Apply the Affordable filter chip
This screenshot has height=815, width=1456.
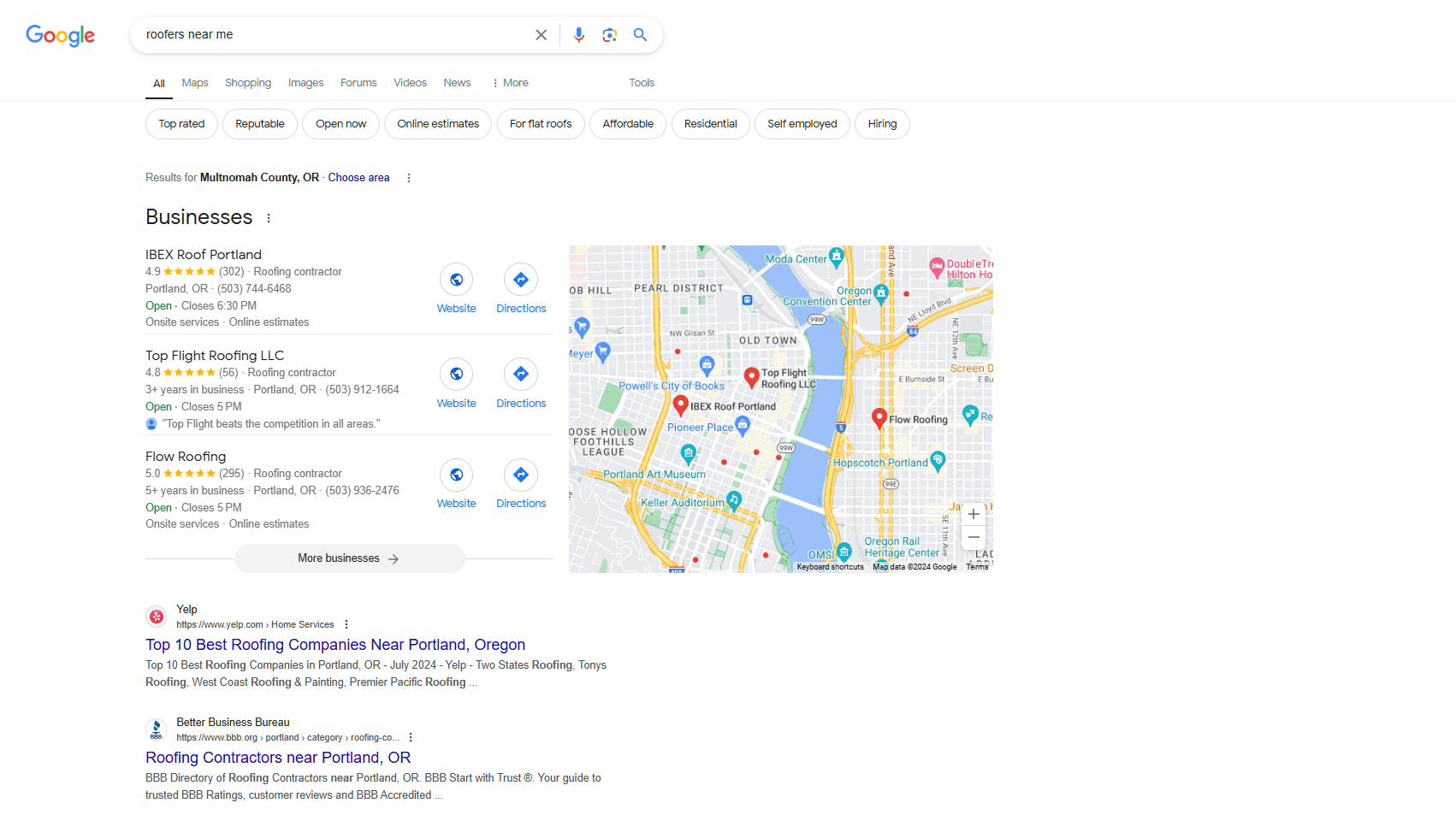[x=628, y=124]
